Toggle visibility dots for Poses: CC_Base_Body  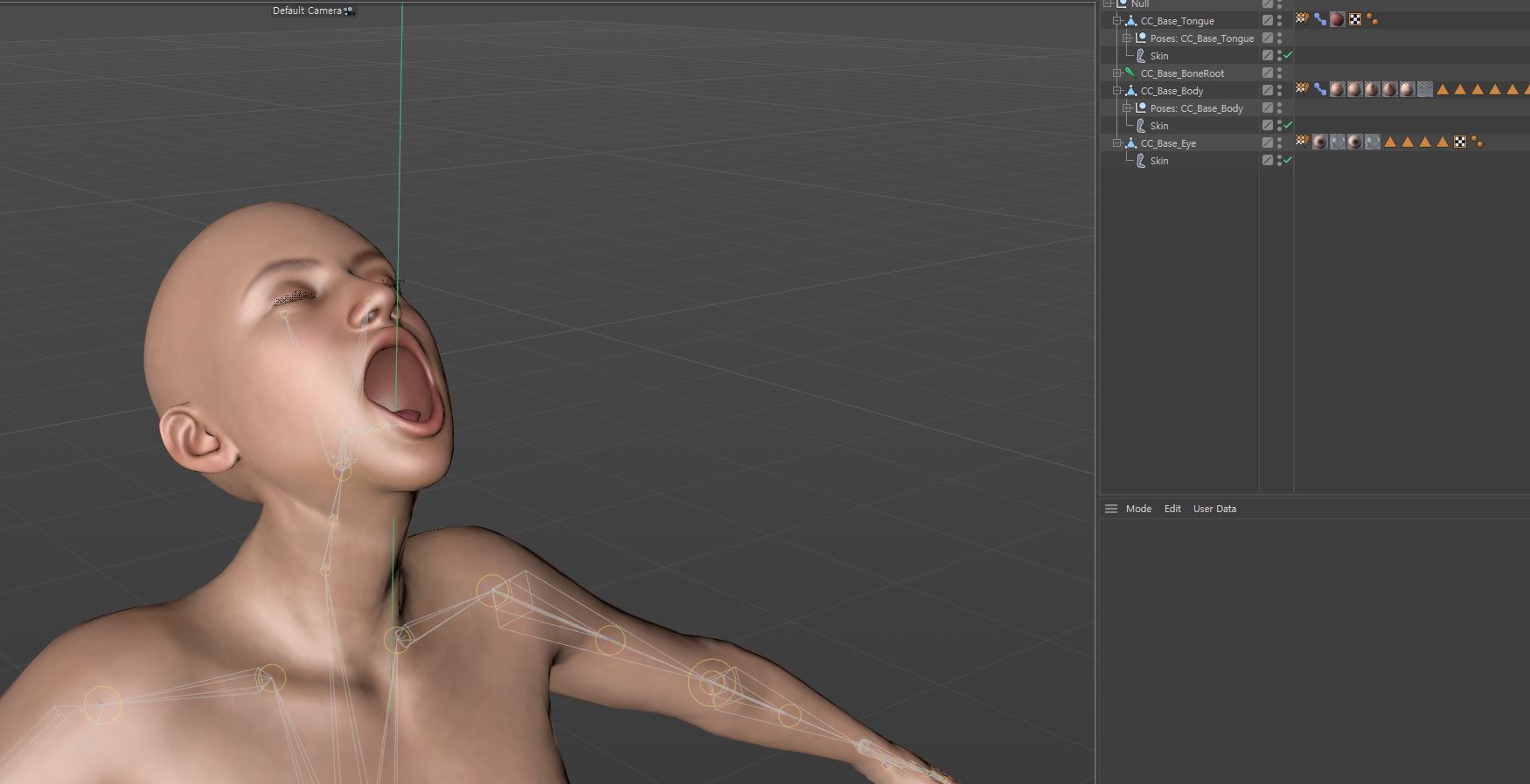[x=1279, y=108]
